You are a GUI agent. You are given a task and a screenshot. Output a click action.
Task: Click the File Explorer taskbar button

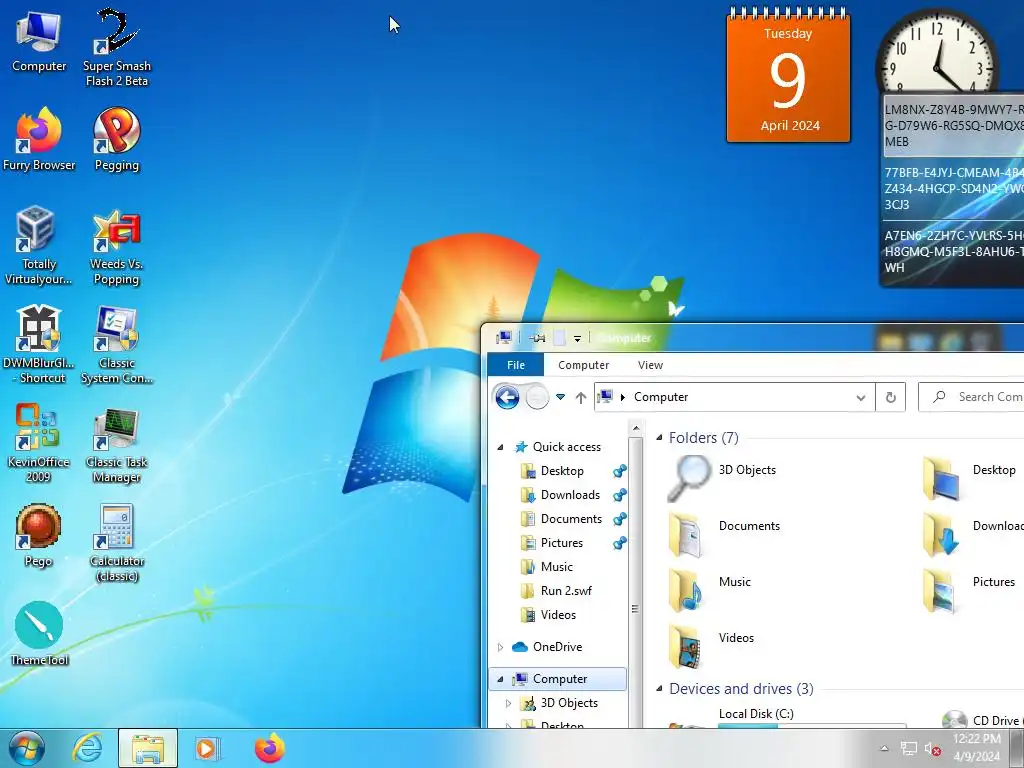(x=148, y=748)
